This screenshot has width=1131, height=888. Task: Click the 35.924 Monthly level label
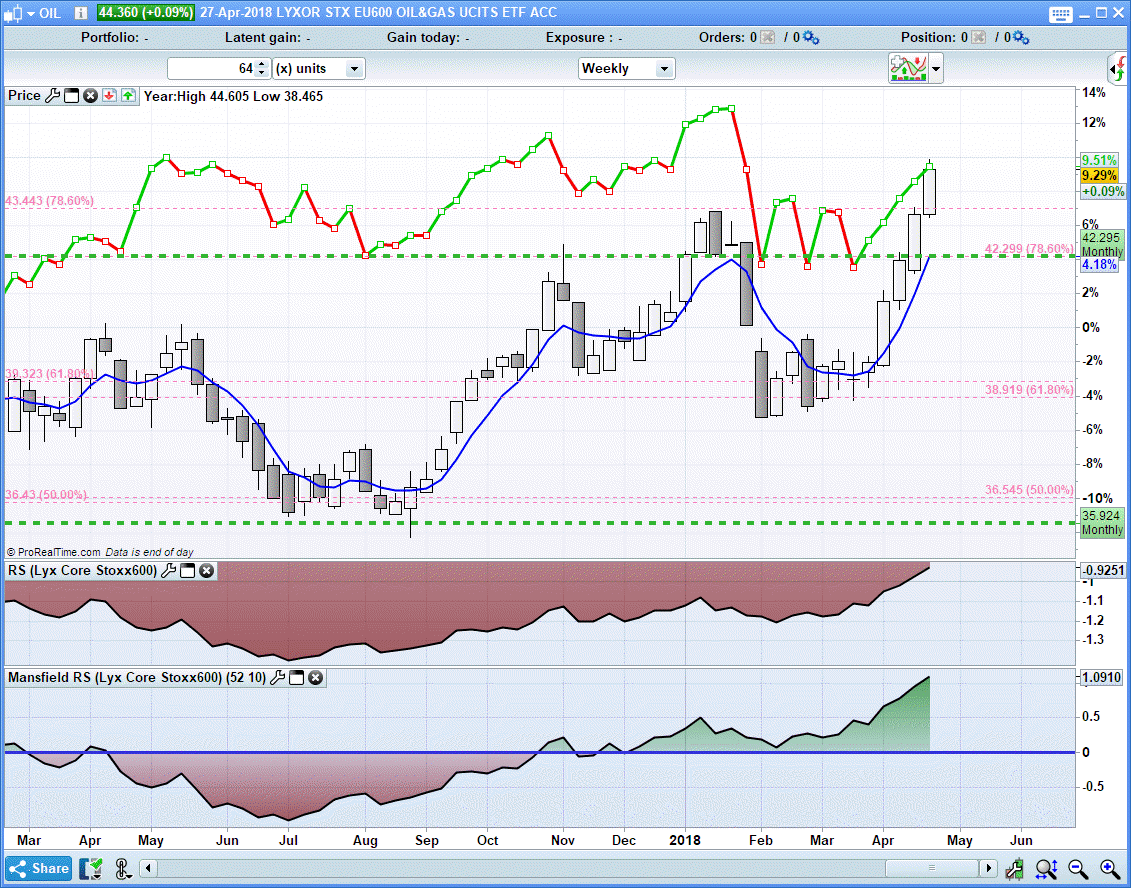tap(1102, 523)
